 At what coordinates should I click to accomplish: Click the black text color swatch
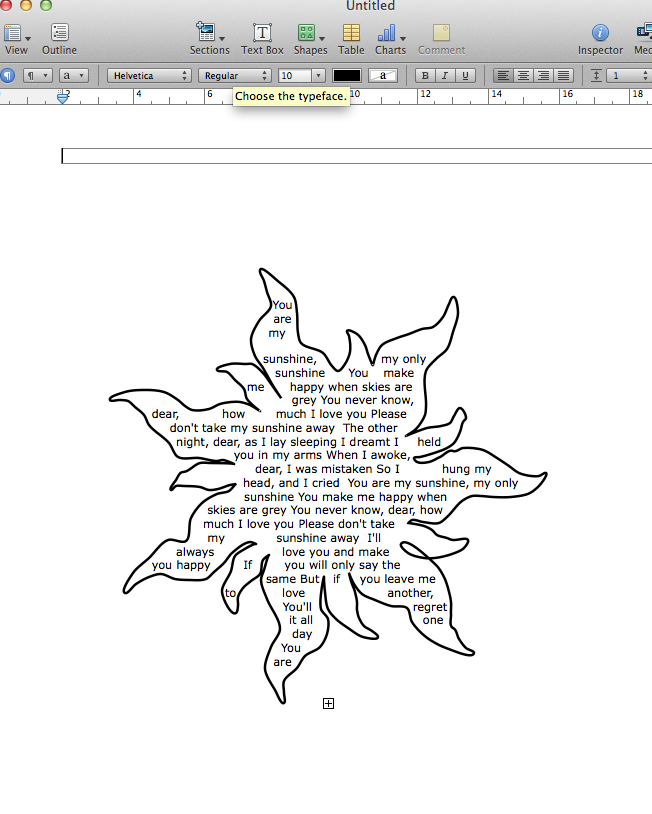click(x=347, y=76)
